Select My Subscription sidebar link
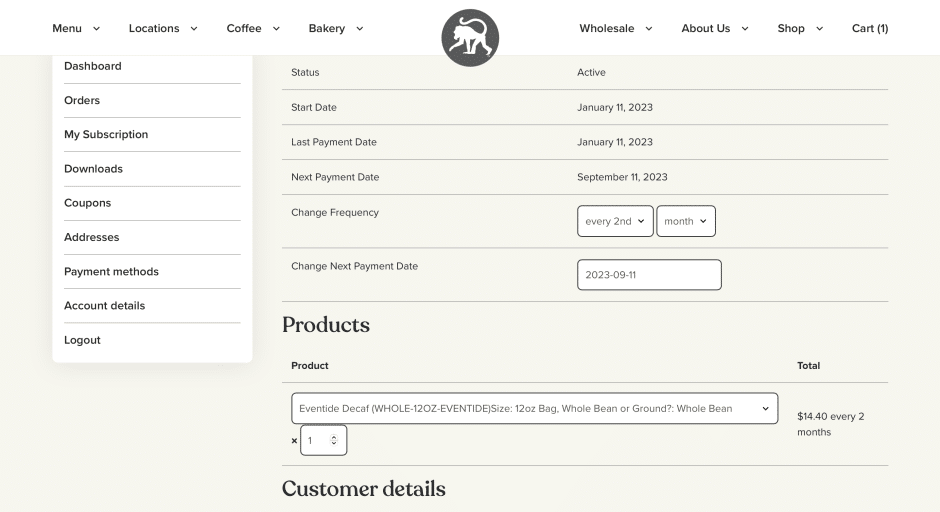Screen dimensions: 940x512 (x=106, y=134)
